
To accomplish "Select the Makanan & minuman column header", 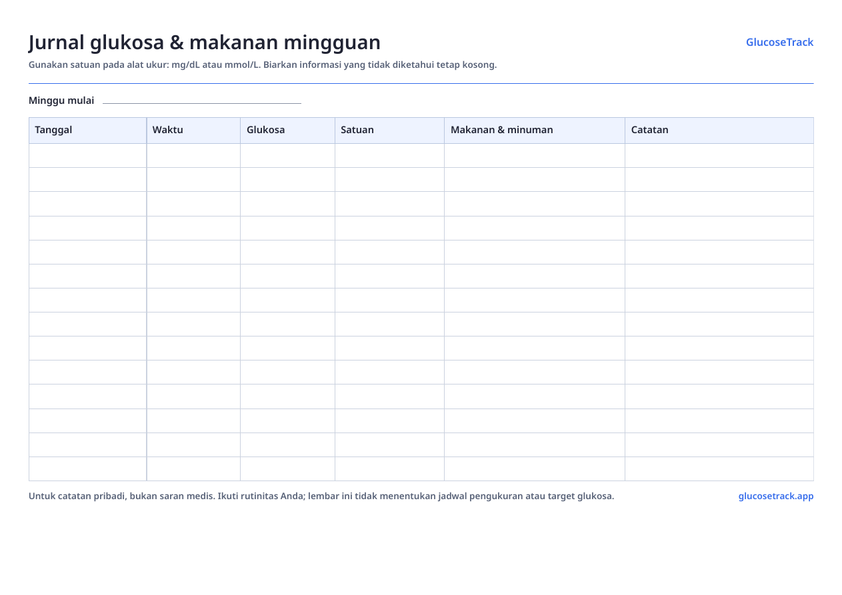I will pyautogui.click(x=534, y=130).
